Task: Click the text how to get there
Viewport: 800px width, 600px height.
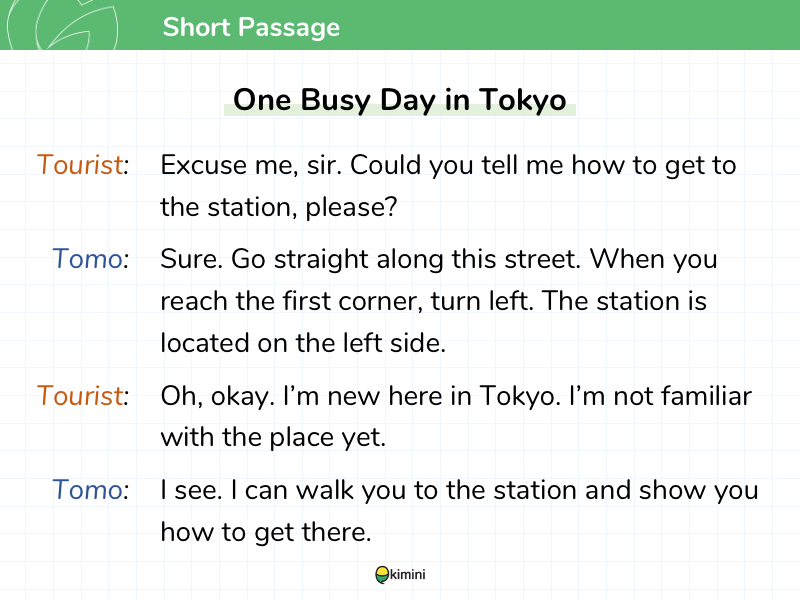Action: [266, 532]
